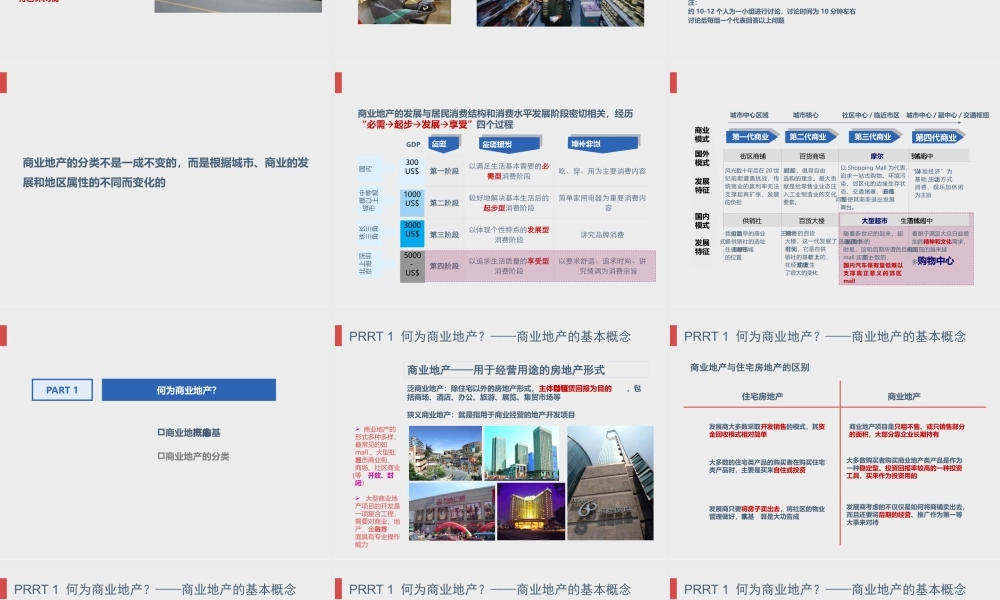This screenshot has height=600, width=1000.
Task: Select the "第一代商业" blue arrow label
Action: click(751, 136)
